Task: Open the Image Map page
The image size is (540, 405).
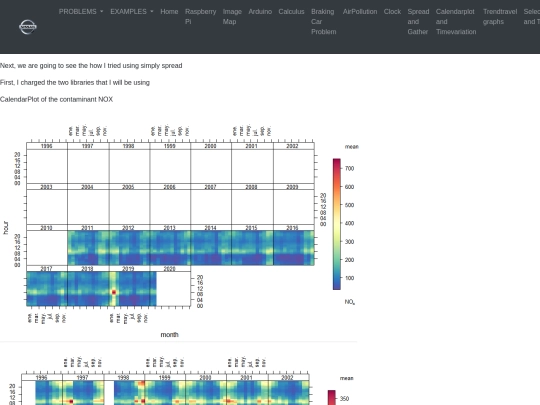Action: (232, 17)
